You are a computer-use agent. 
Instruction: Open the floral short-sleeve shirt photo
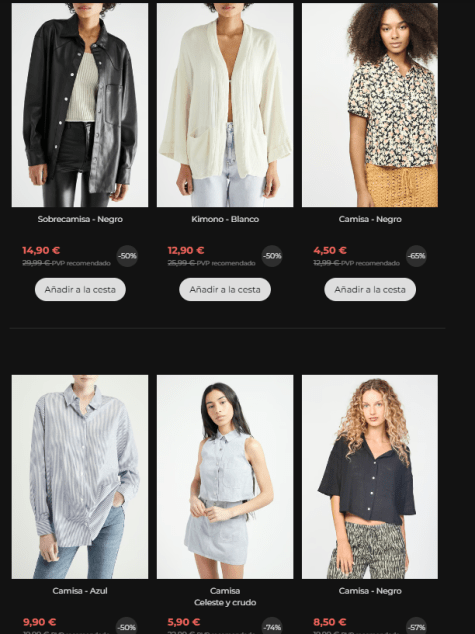[370, 105]
